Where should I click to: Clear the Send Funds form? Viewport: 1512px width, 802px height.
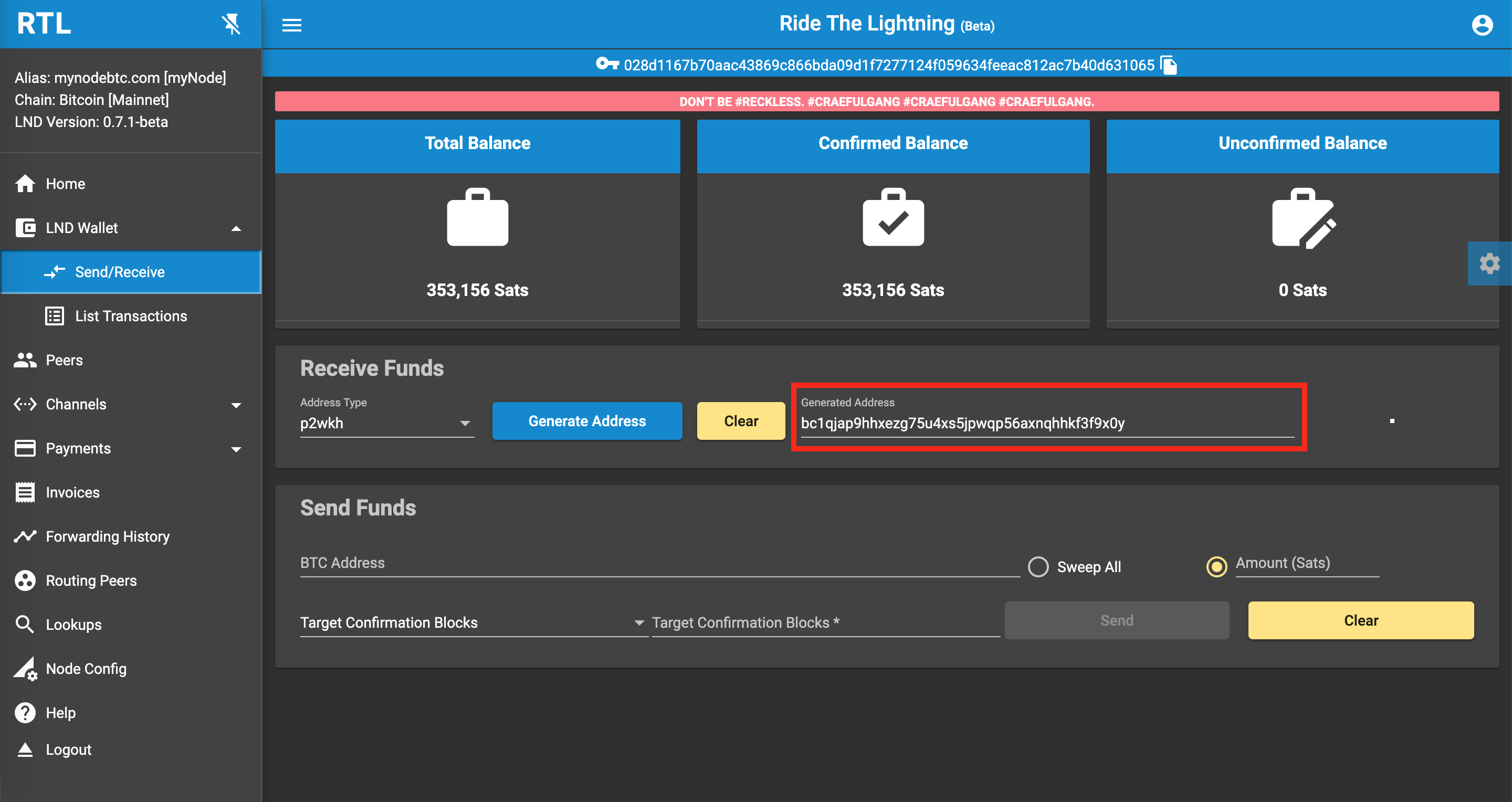[x=1361, y=620]
